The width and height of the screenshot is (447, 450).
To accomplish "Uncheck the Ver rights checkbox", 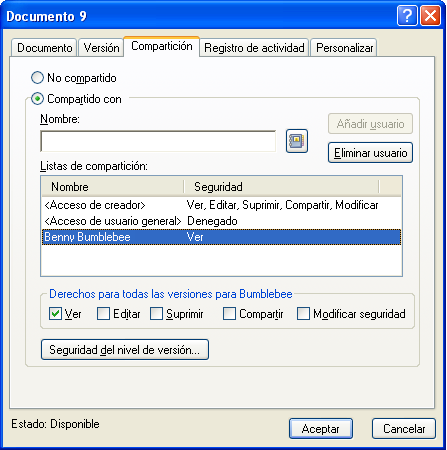I will [55, 314].
